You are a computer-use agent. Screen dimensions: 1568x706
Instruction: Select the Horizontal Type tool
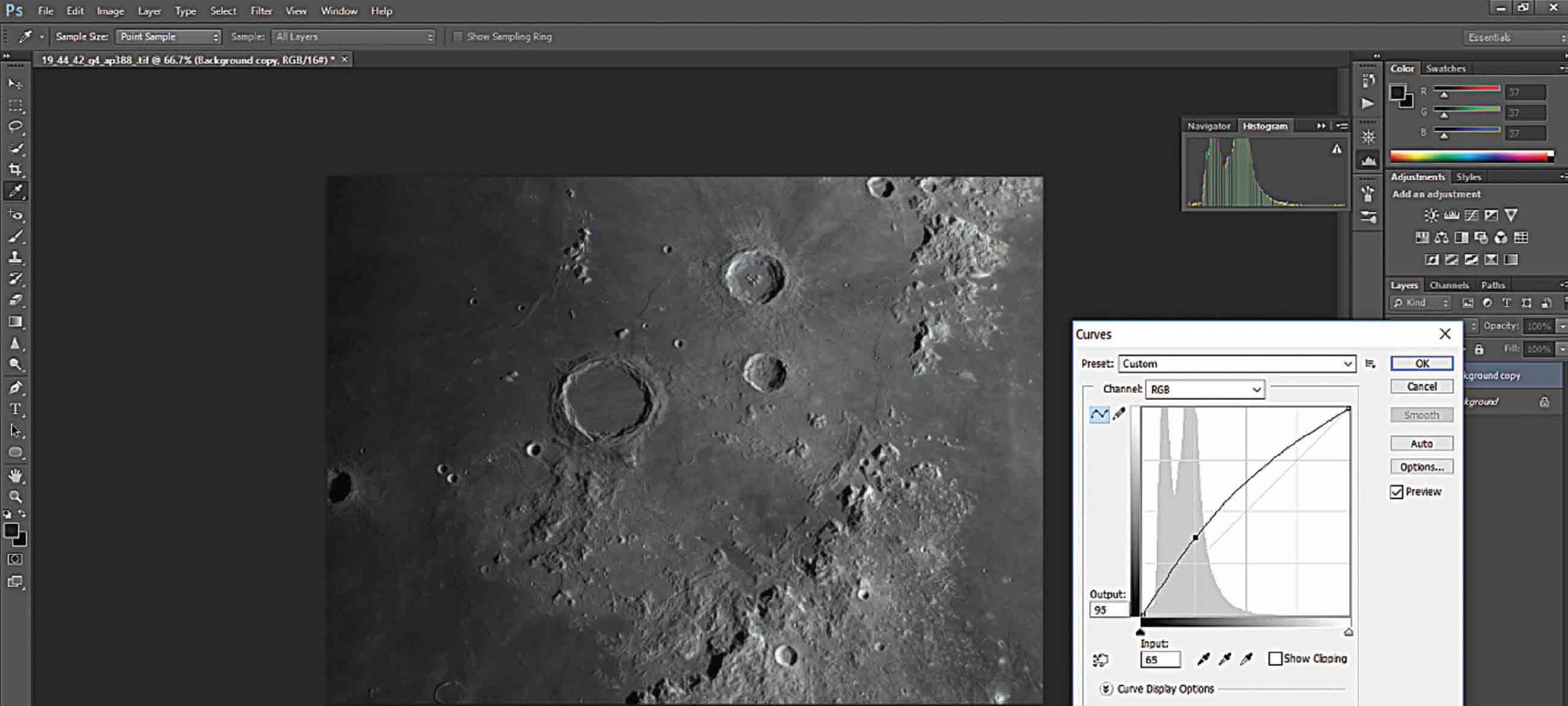click(x=15, y=409)
